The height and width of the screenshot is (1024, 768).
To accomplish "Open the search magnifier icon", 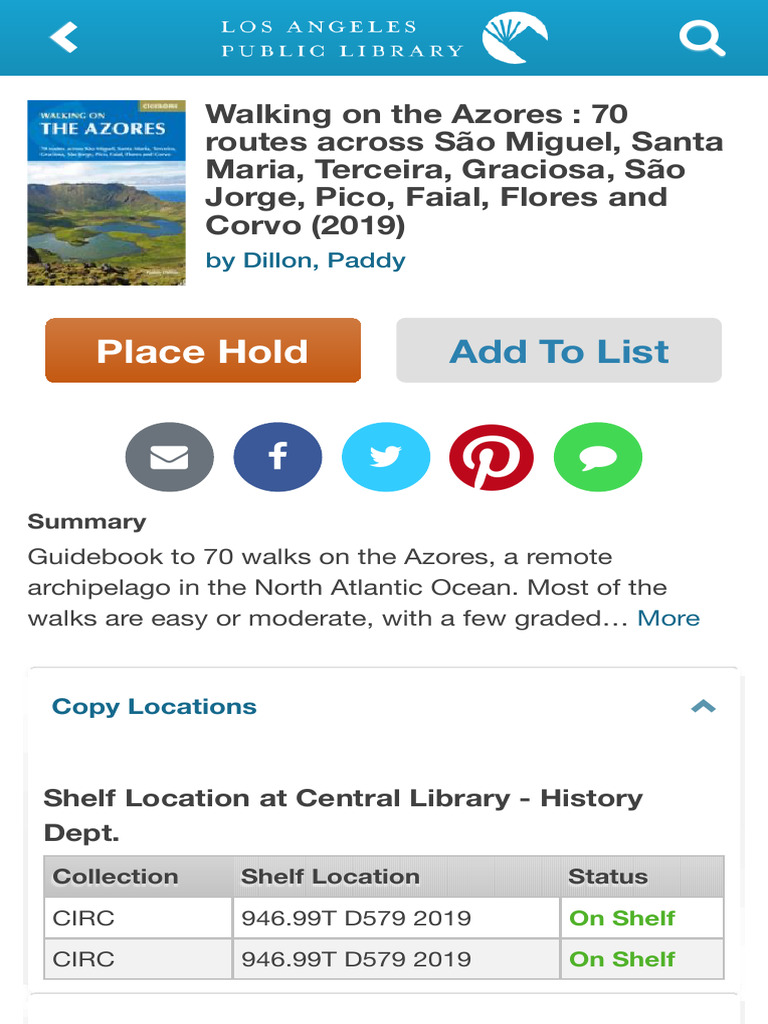I will (701, 38).
